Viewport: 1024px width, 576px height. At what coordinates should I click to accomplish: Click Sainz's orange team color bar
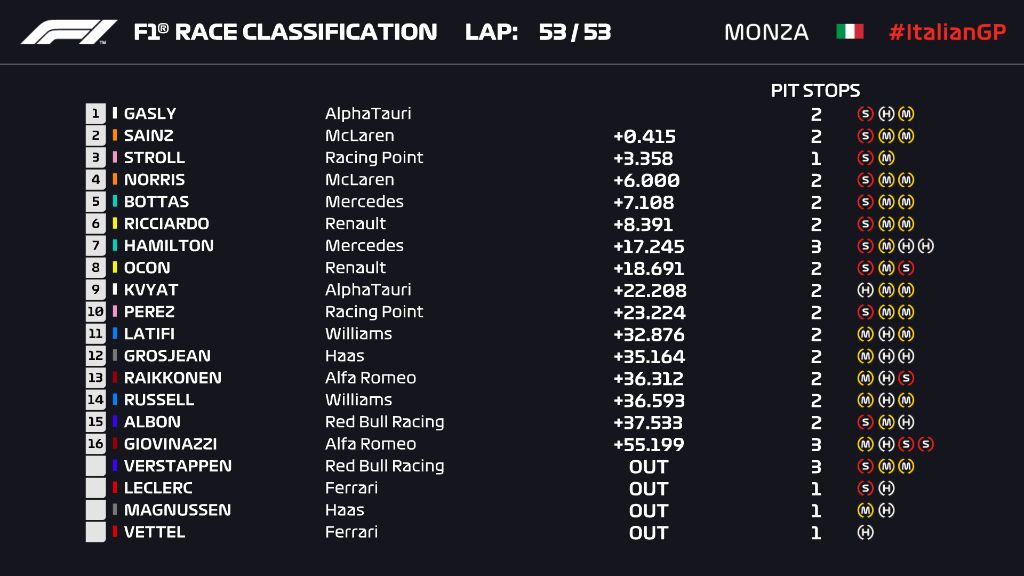(x=115, y=136)
